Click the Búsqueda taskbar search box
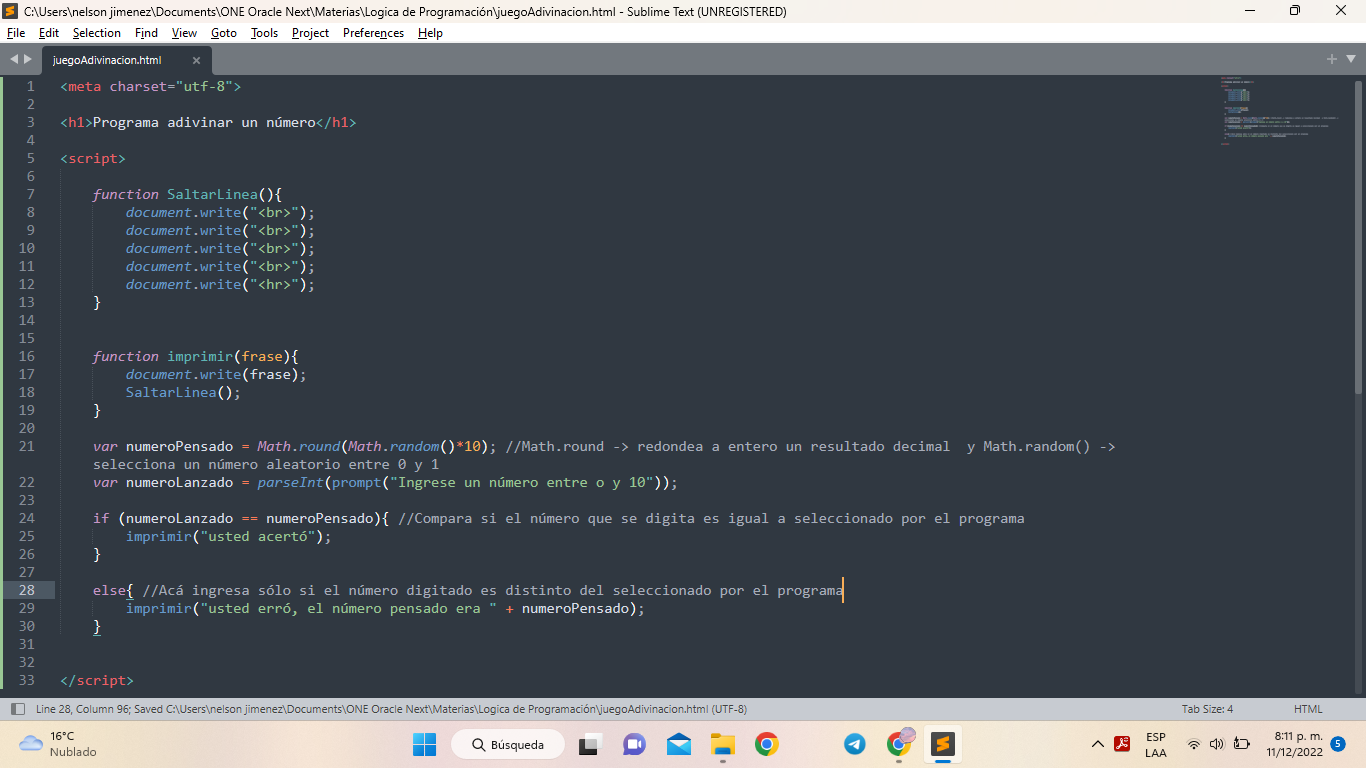This screenshot has width=1366, height=768. 508,744
